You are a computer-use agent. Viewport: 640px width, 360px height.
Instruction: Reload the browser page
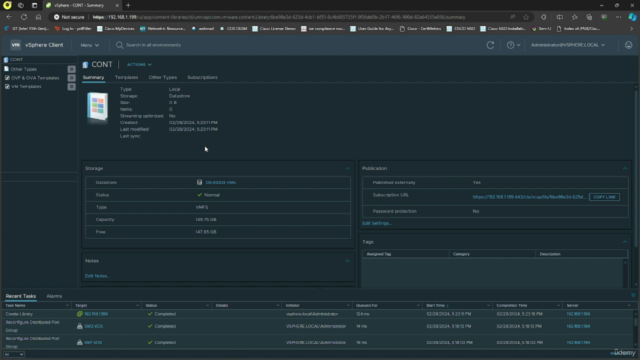point(24,17)
